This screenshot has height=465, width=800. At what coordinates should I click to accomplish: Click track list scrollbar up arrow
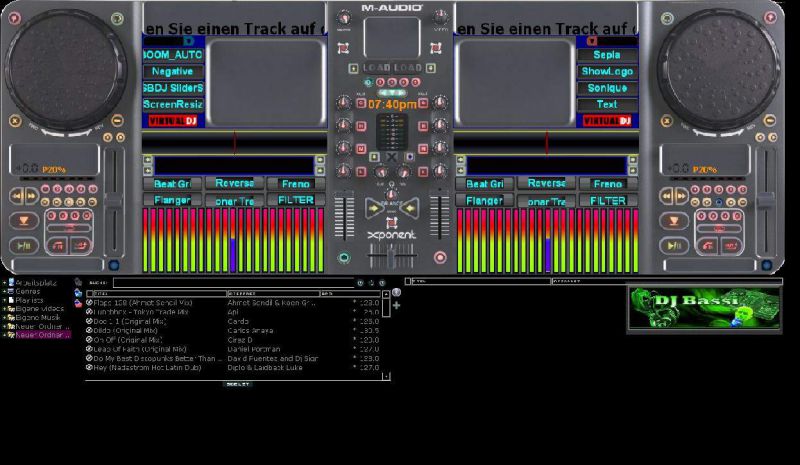point(386,295)
